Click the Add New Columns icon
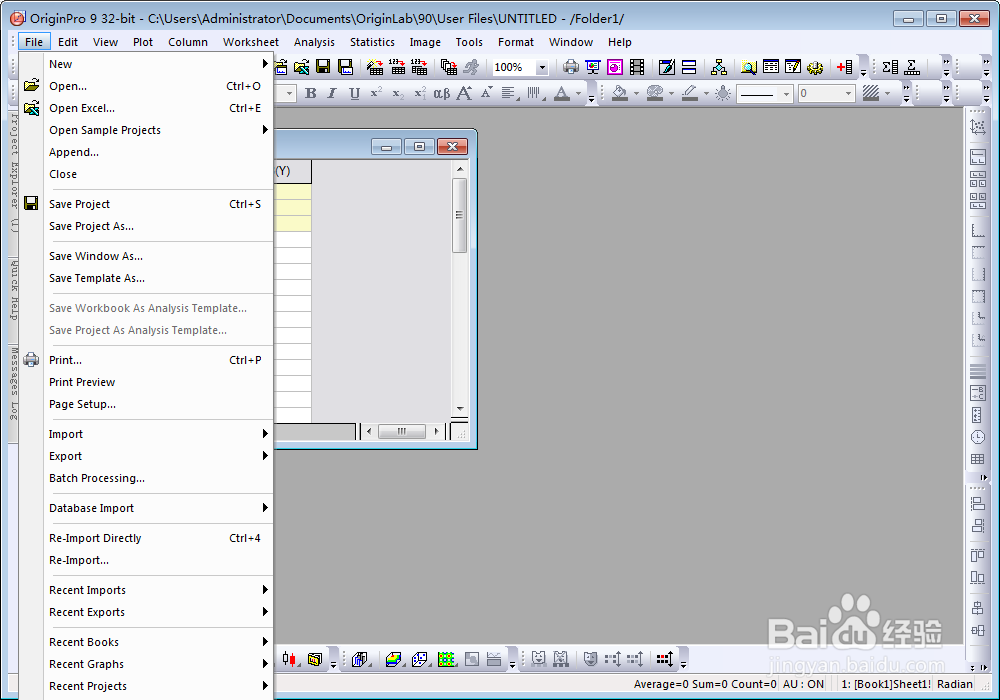 tap(845, 67)
